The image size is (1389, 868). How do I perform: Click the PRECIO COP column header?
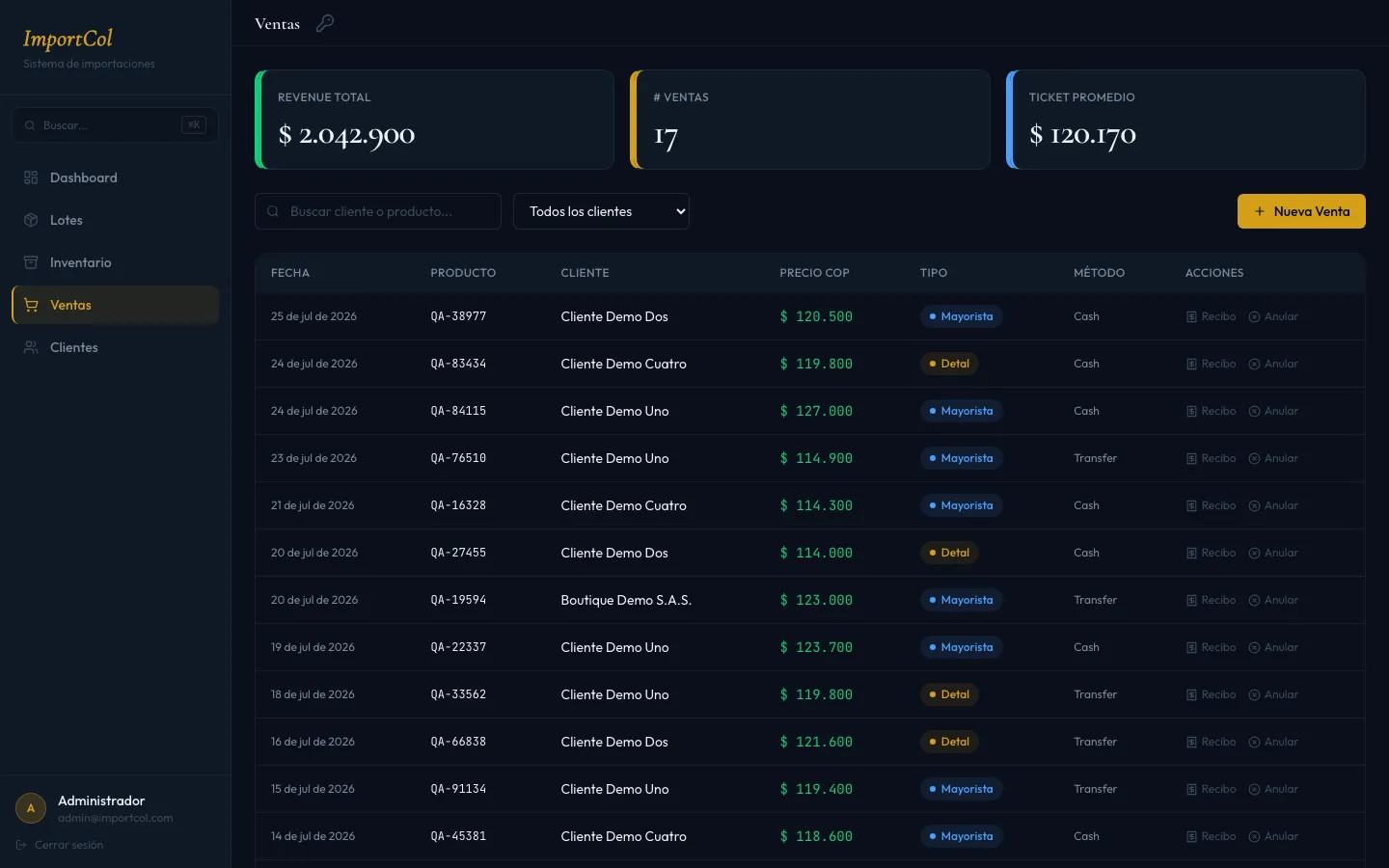[x=814, y=273]
